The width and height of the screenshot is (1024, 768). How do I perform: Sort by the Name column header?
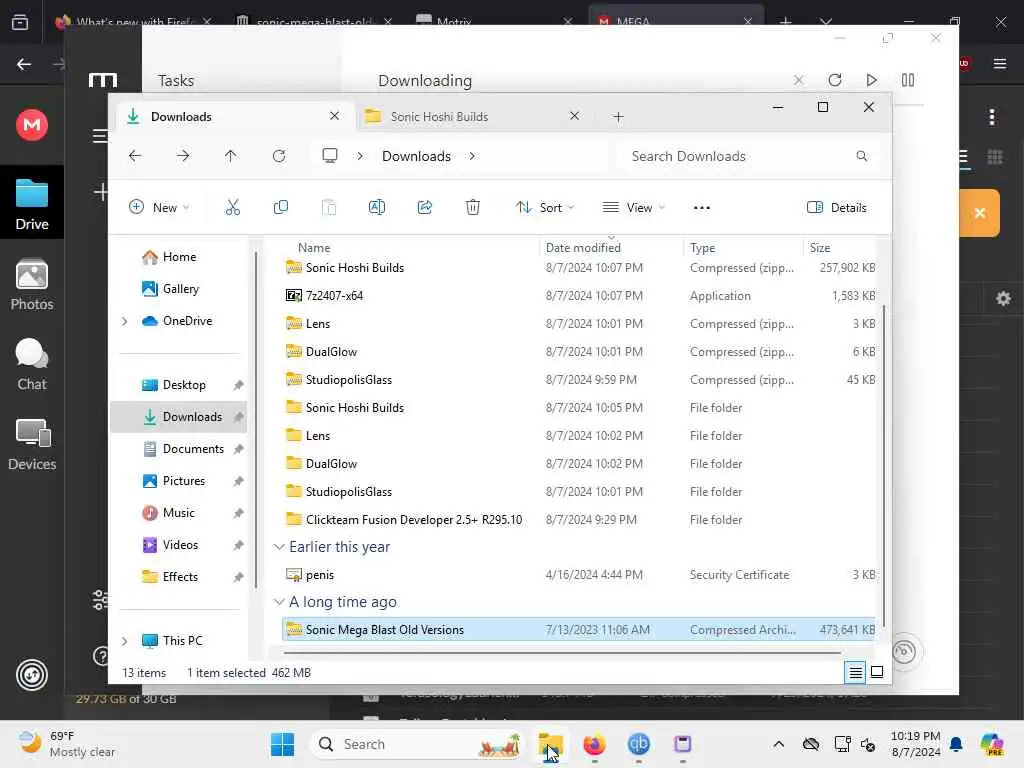314,248
